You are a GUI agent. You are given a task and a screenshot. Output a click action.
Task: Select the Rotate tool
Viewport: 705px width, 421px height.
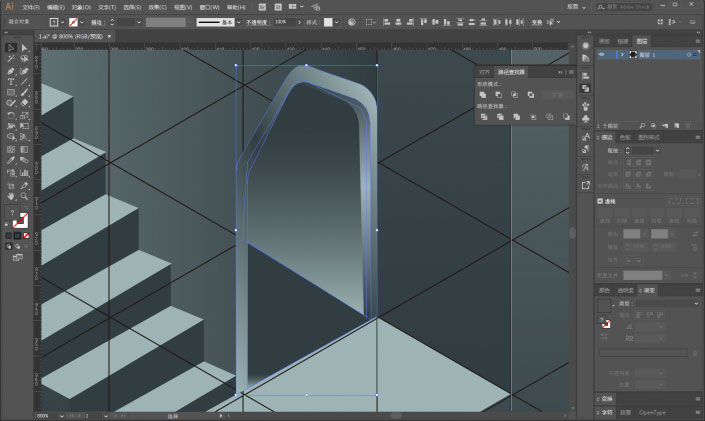11,116
